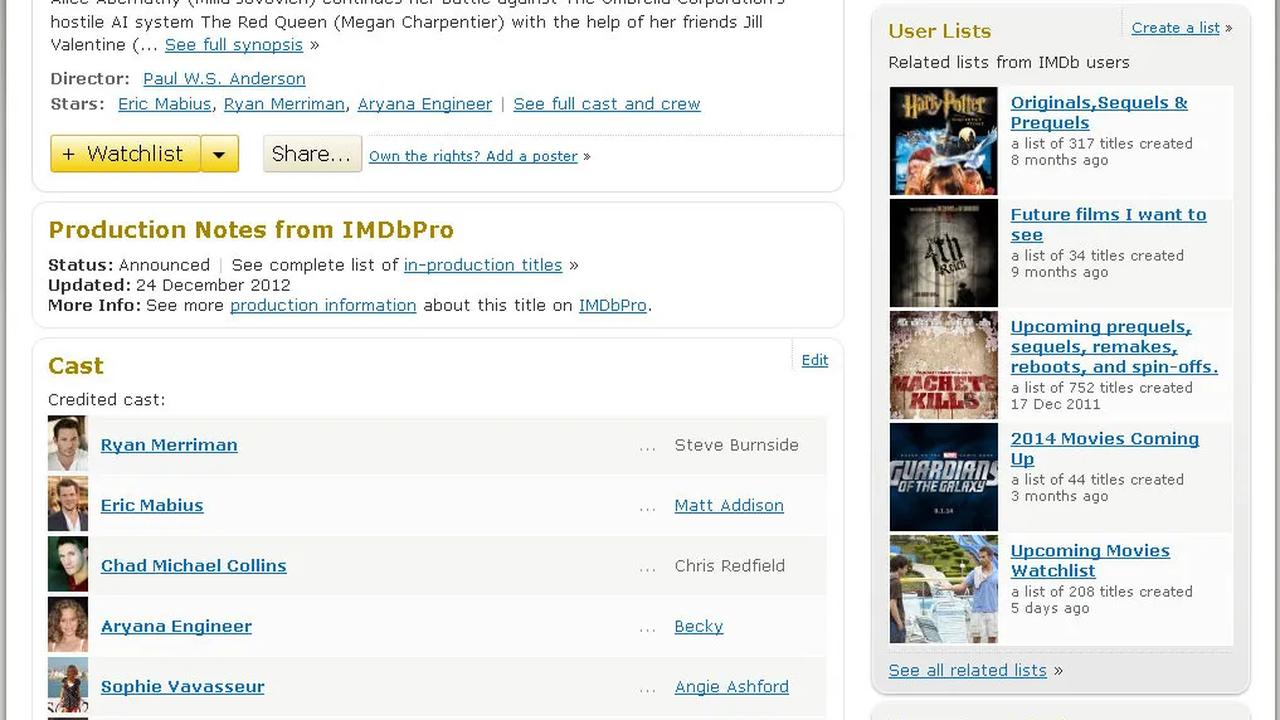Open the Becky character link
Screen dimensions: 1280x720
[699, 626]
